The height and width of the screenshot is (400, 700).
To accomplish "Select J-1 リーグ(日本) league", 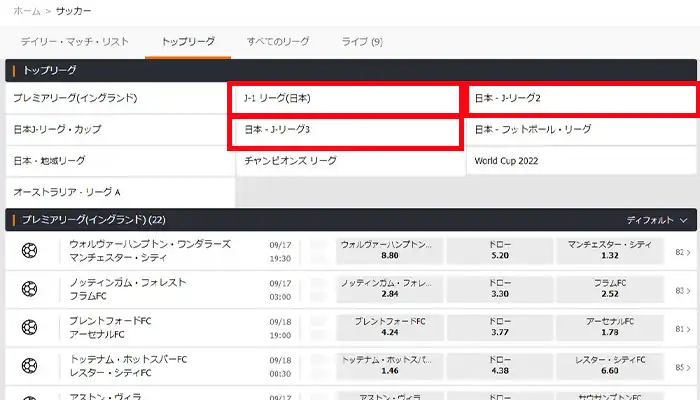I will (x=345, y=99).
